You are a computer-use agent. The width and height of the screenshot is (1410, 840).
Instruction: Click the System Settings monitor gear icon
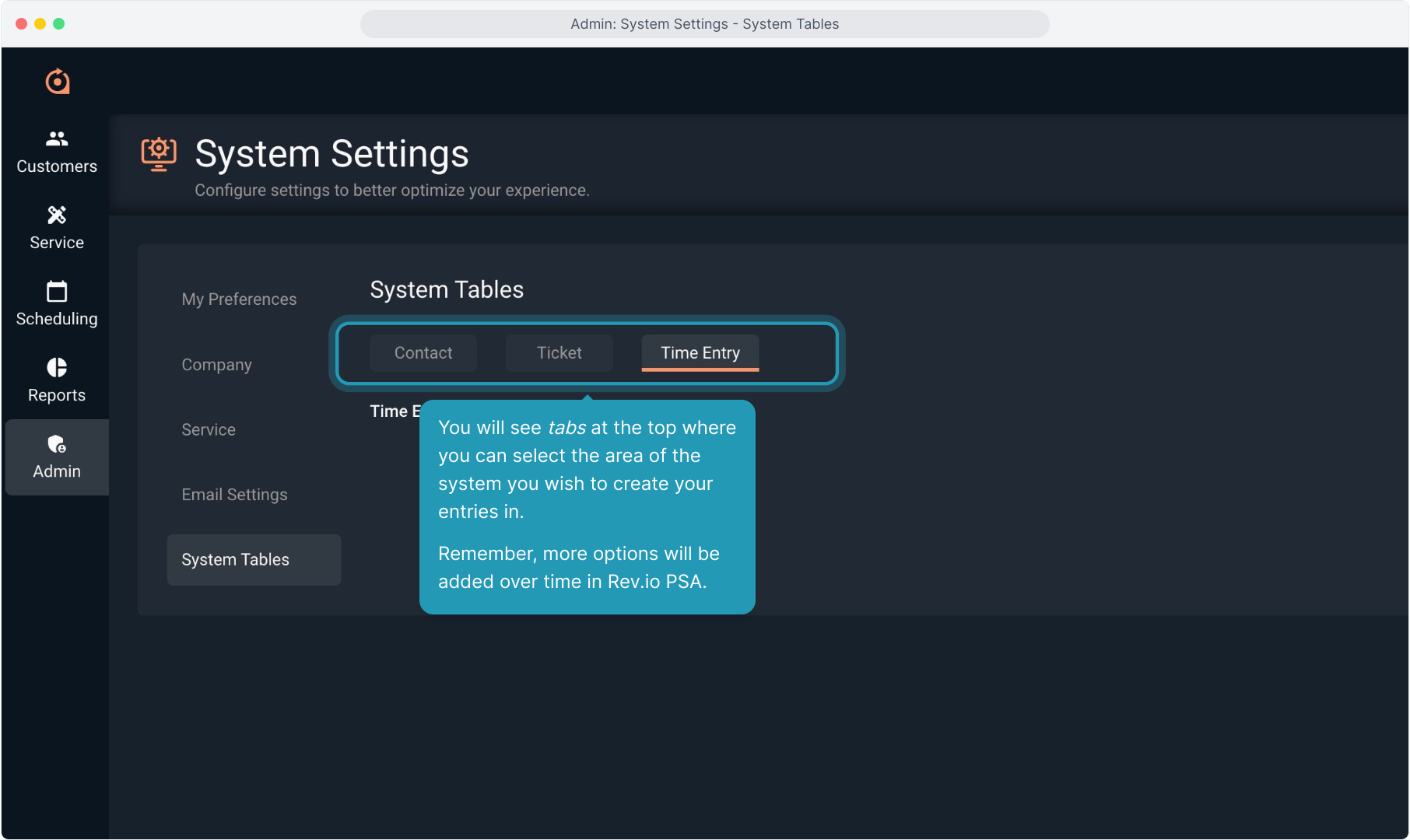[x=159, y=154]
